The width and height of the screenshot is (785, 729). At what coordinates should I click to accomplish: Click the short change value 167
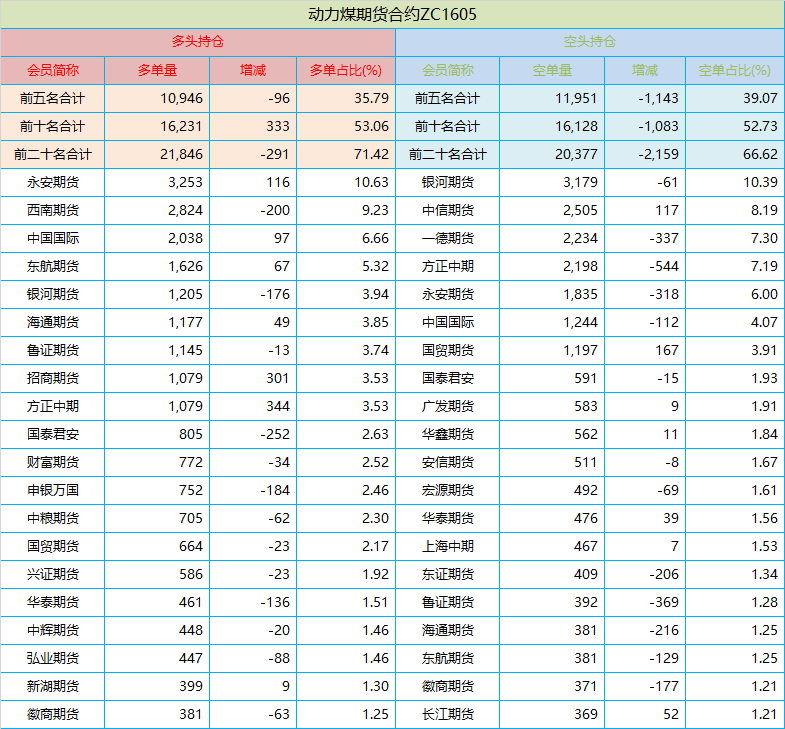(667, 350)
